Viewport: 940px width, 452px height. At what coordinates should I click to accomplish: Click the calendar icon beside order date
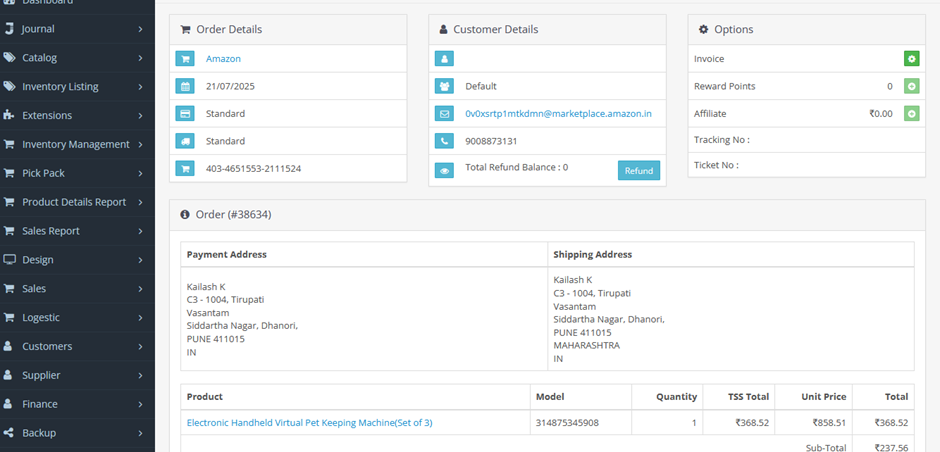click(x=185, y=87)
